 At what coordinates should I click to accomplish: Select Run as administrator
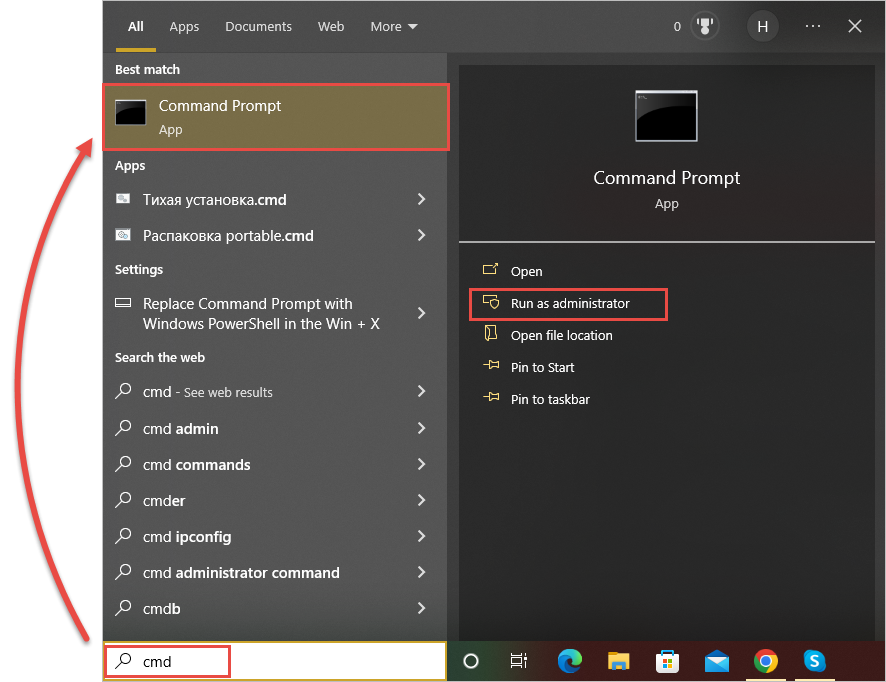pyautogui.click(x=569, y=303)
